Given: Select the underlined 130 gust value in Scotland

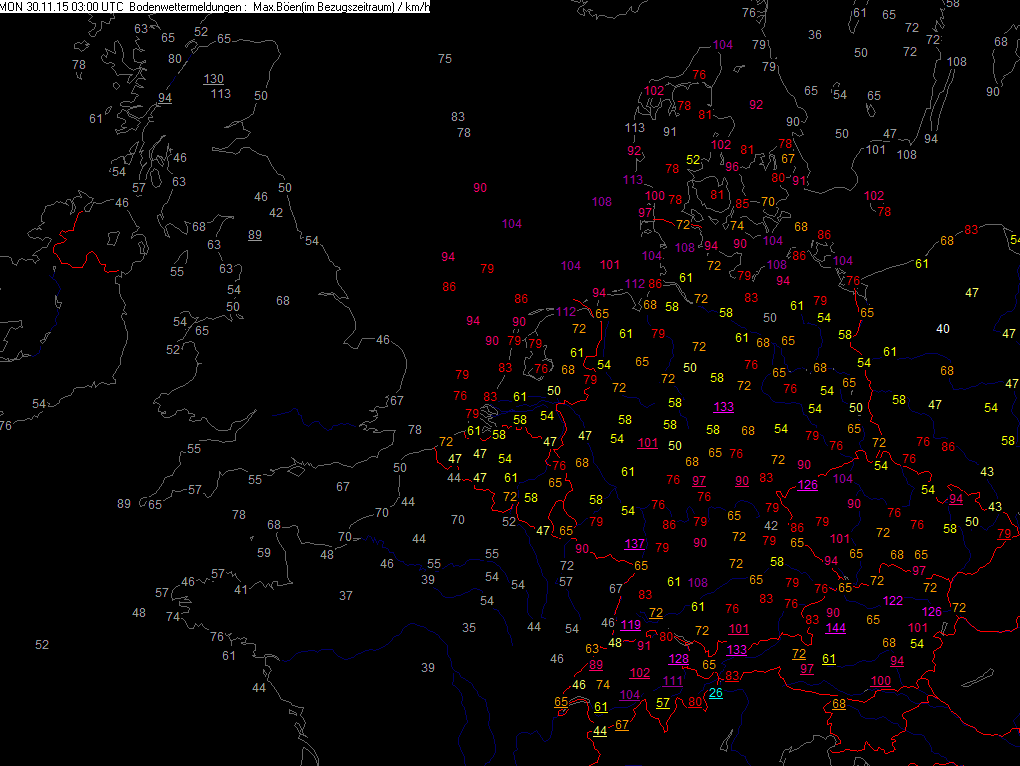Looking at the screenshot, I should tap(214, 79).
